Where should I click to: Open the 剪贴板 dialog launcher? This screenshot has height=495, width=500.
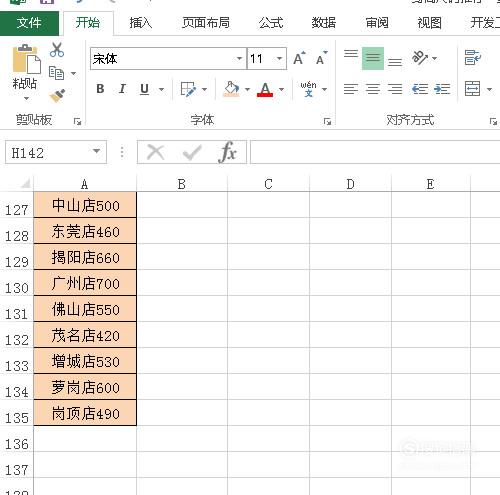pos(77,122)
